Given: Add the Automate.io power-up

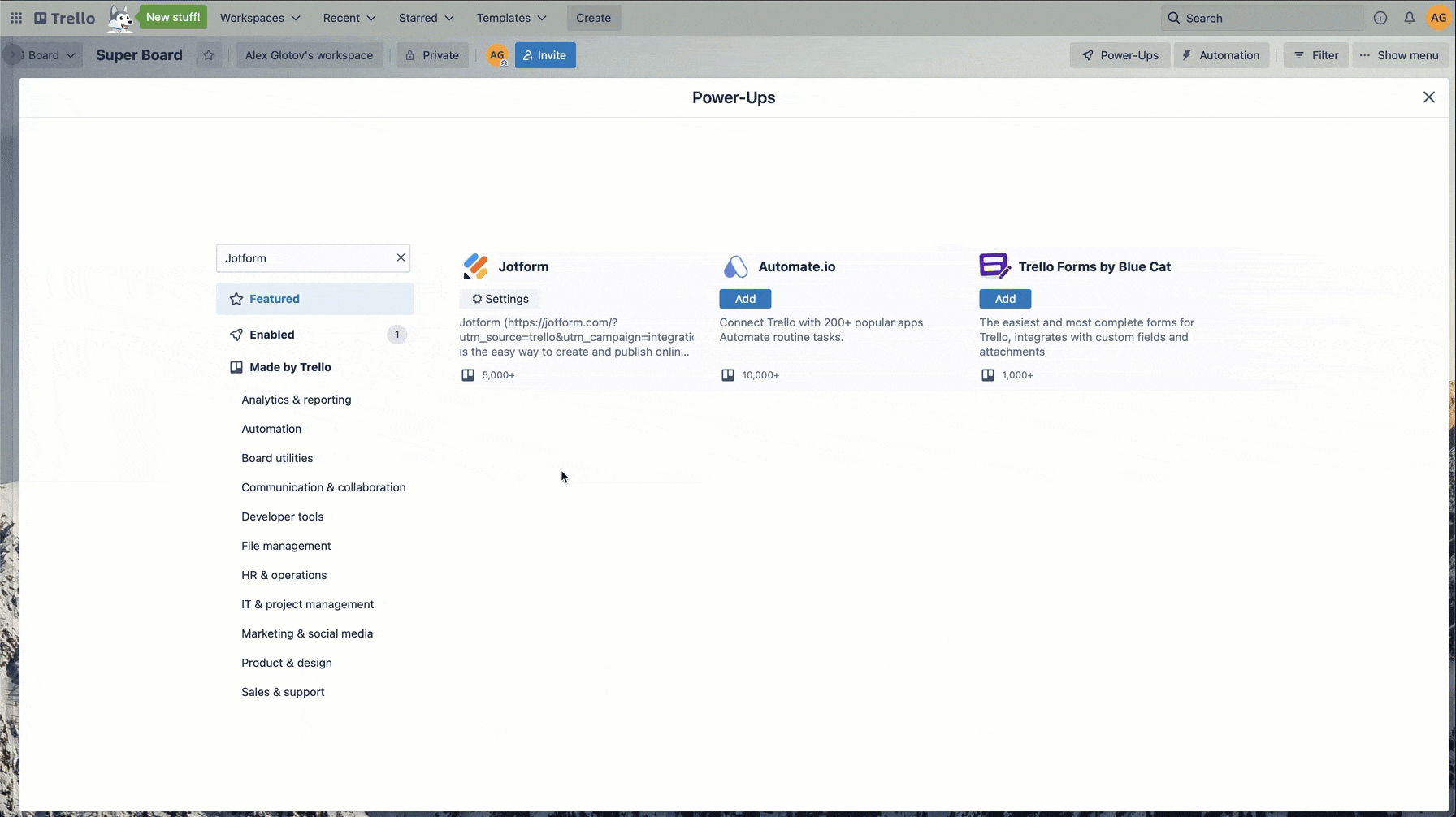Looking at the screenshot, I should [745, 299].
